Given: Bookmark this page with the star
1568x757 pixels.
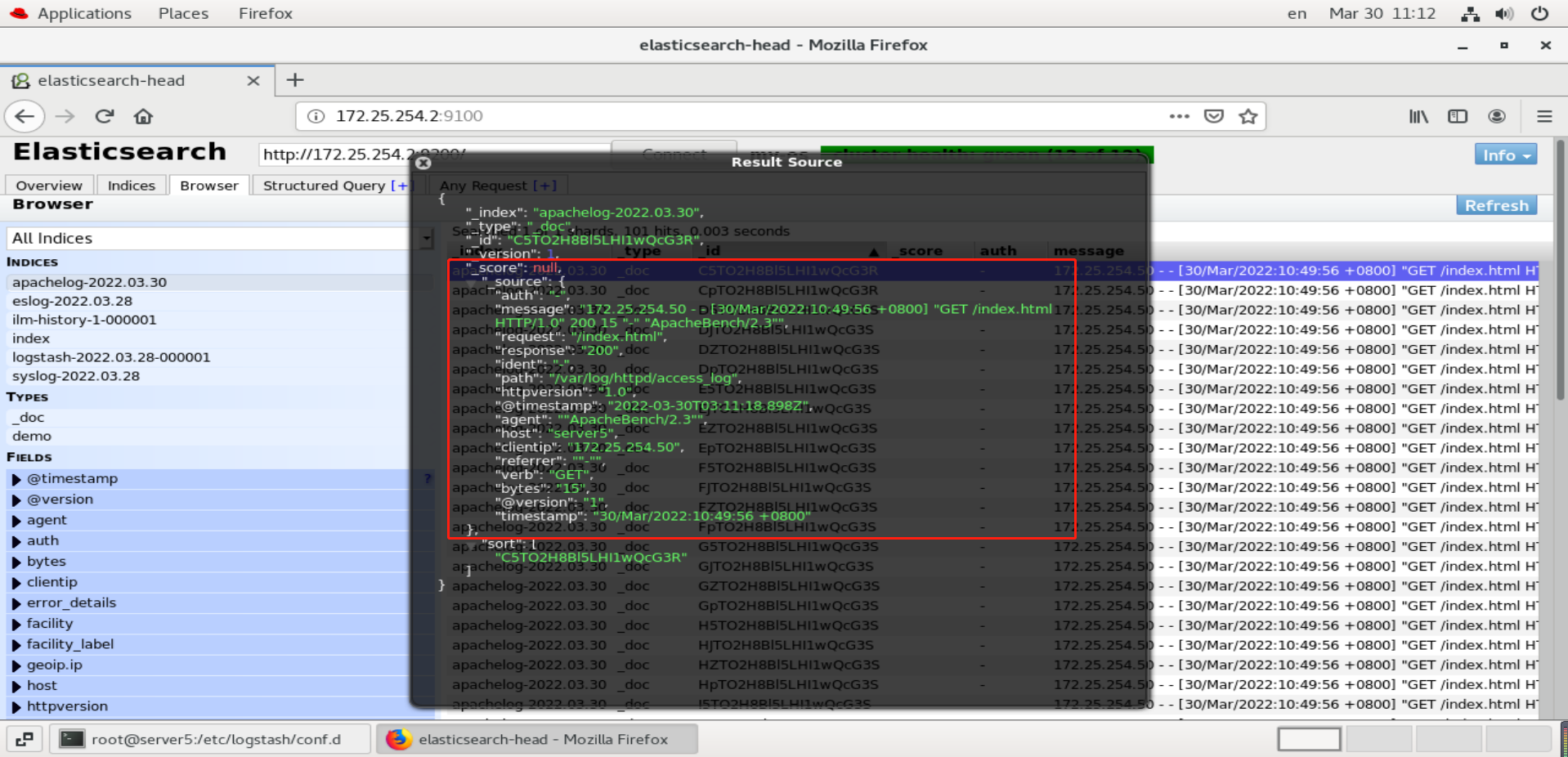Looking at the screenshot, I should (x=1248, y=116).
